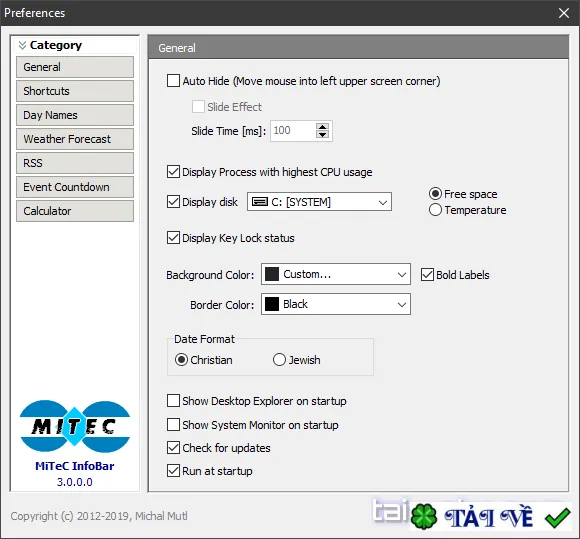The width and height of the screenshot is (580, 539).
Task: Click the drive icon in disk dropdown
Action: (260, 202)
